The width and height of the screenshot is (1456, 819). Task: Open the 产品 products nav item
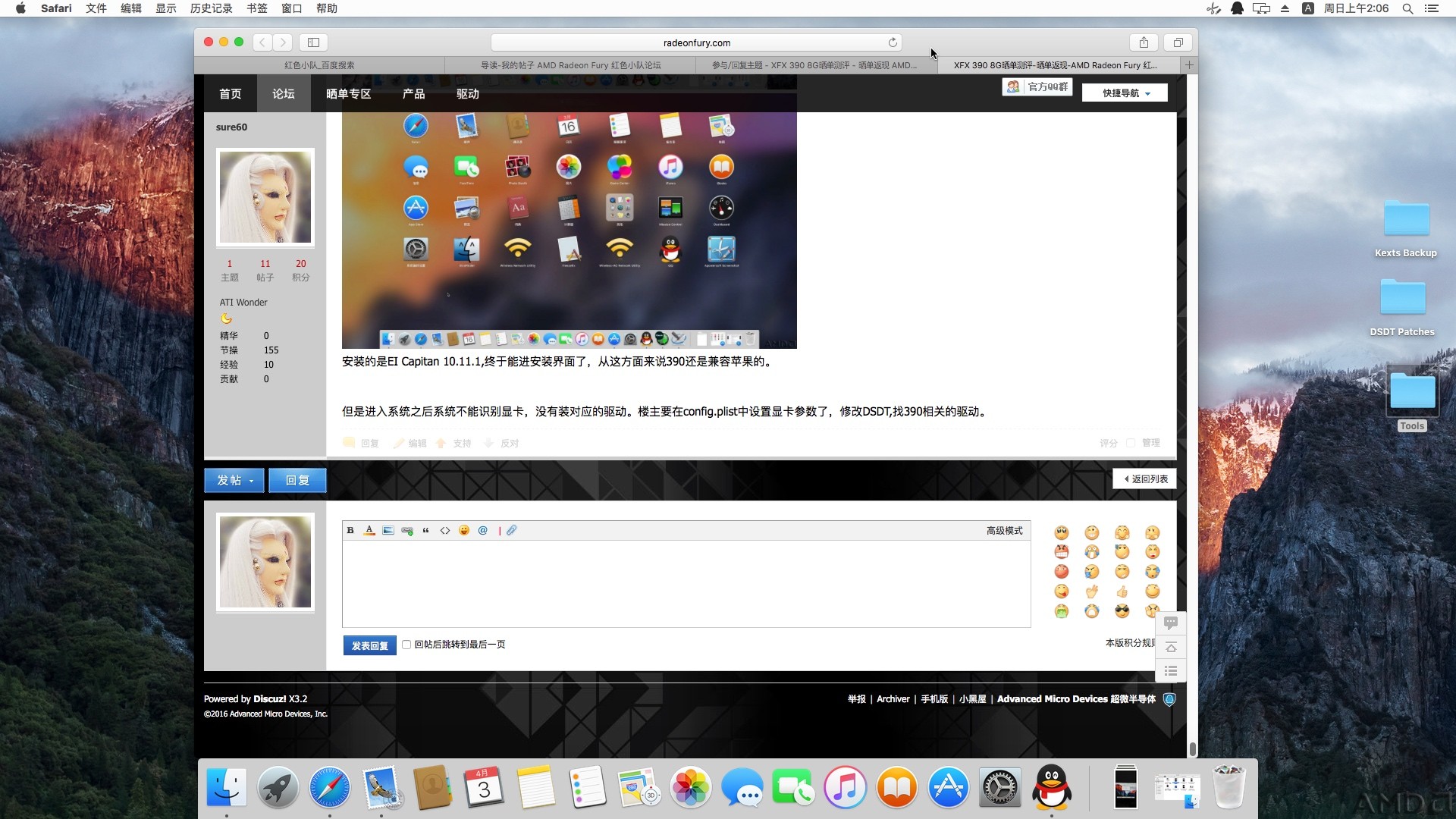click(x=414, y=94)
